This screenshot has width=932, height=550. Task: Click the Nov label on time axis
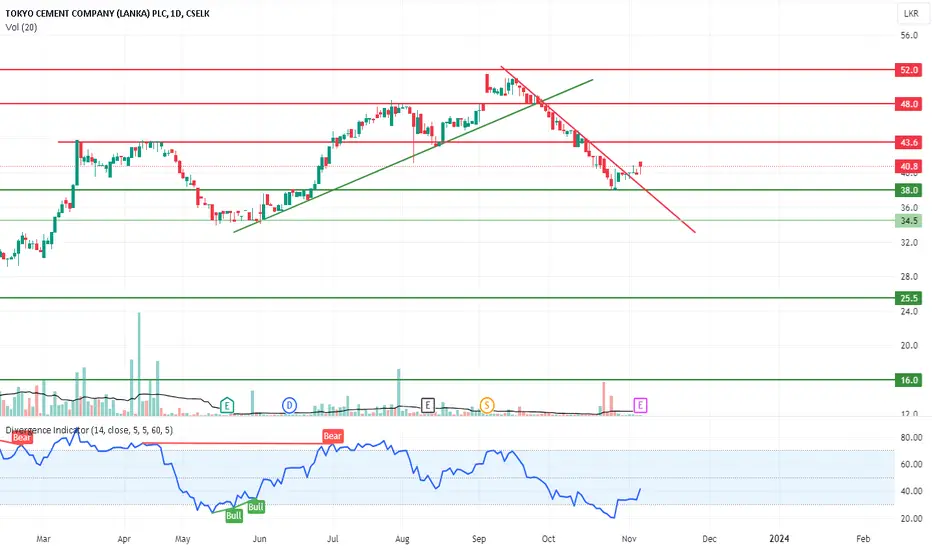point(629,539)
